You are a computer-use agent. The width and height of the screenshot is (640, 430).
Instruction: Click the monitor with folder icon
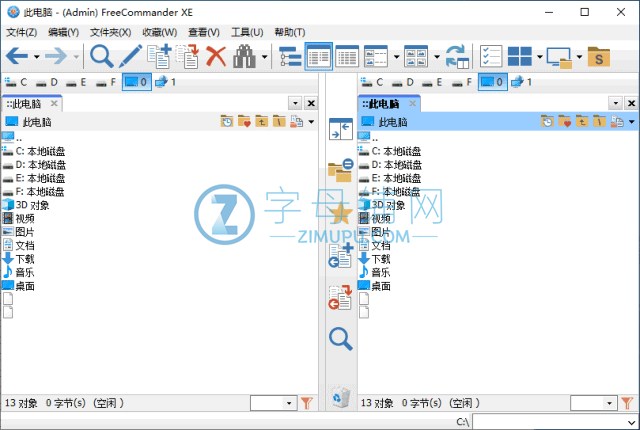(559, 57)
